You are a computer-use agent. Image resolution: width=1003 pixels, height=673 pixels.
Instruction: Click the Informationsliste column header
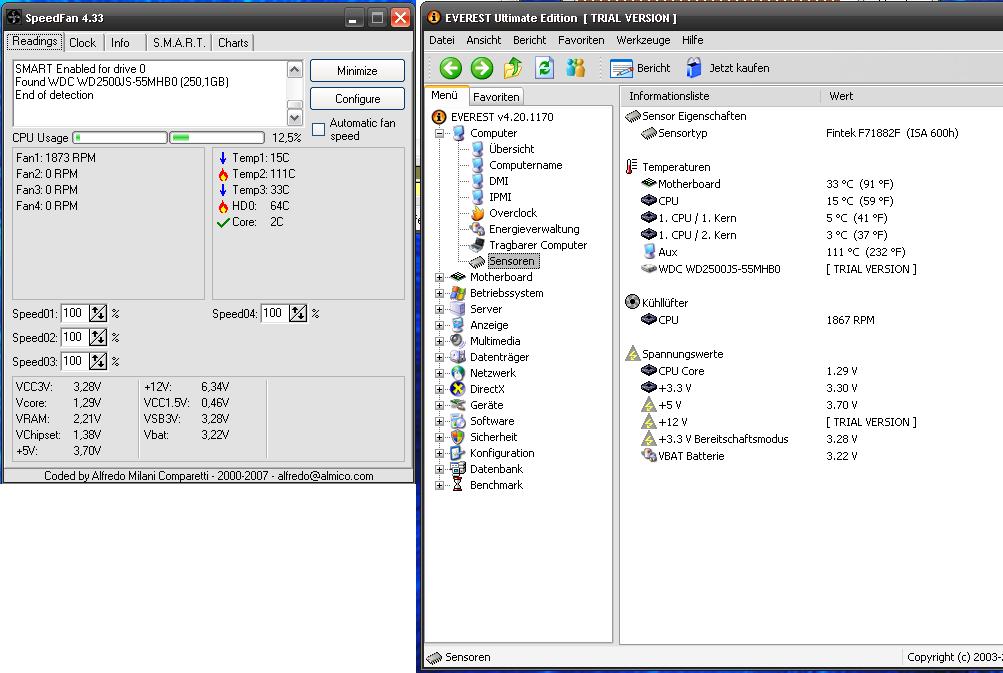pyautogui.click(x=721, y=96)
